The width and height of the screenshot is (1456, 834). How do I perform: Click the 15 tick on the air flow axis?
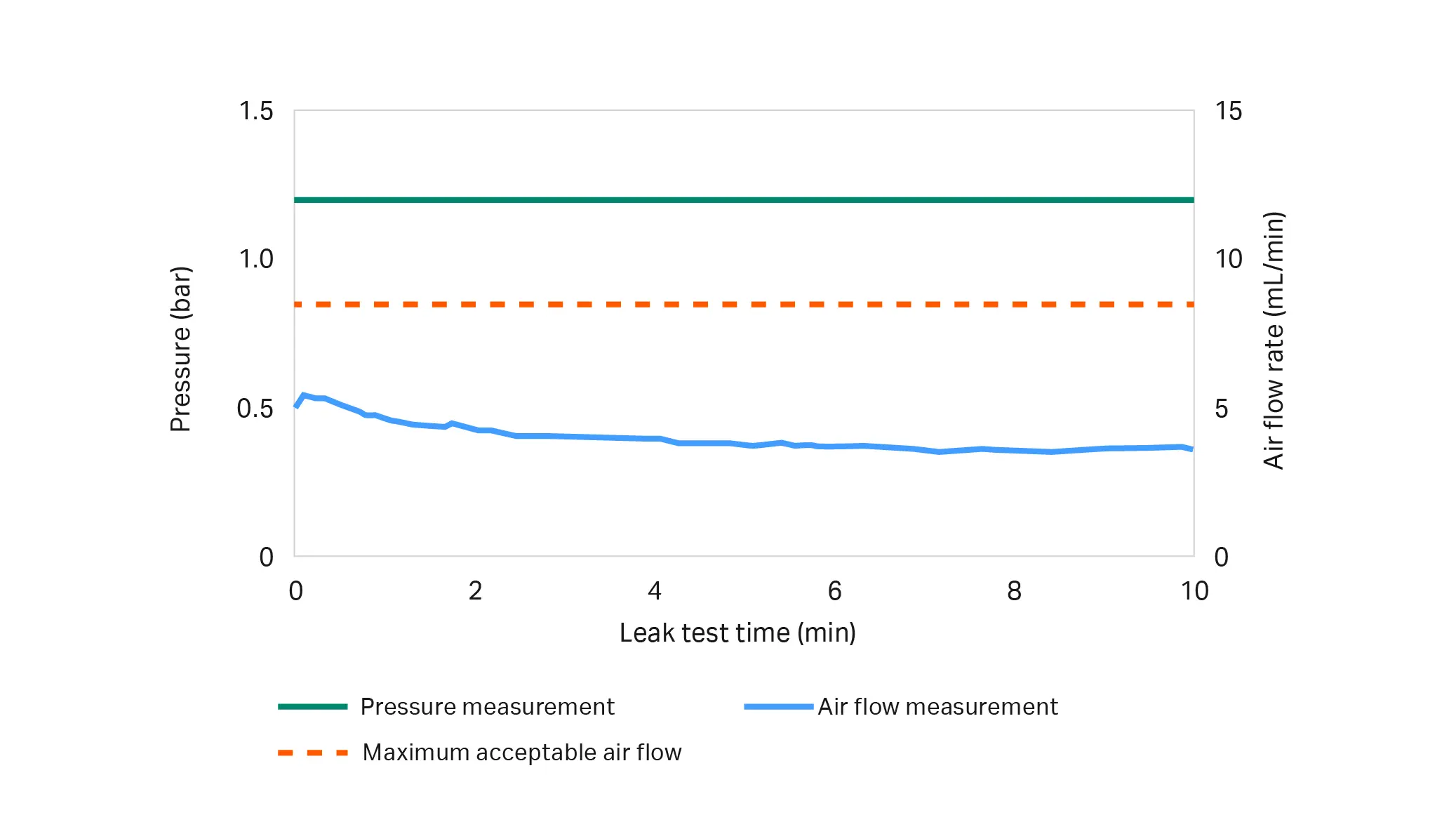pos(1228,111)
